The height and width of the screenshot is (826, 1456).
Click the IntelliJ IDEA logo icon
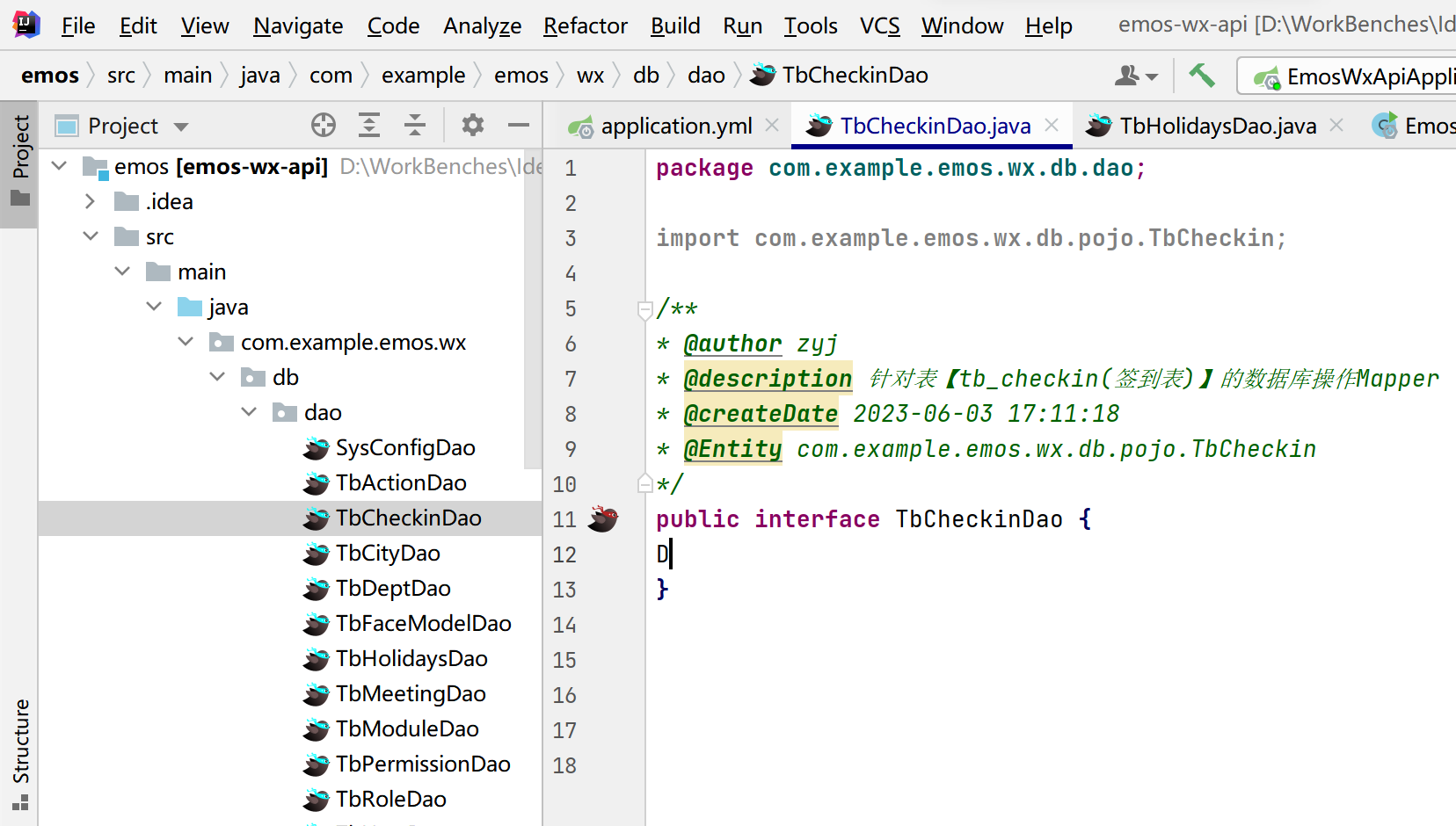point(26,25)
